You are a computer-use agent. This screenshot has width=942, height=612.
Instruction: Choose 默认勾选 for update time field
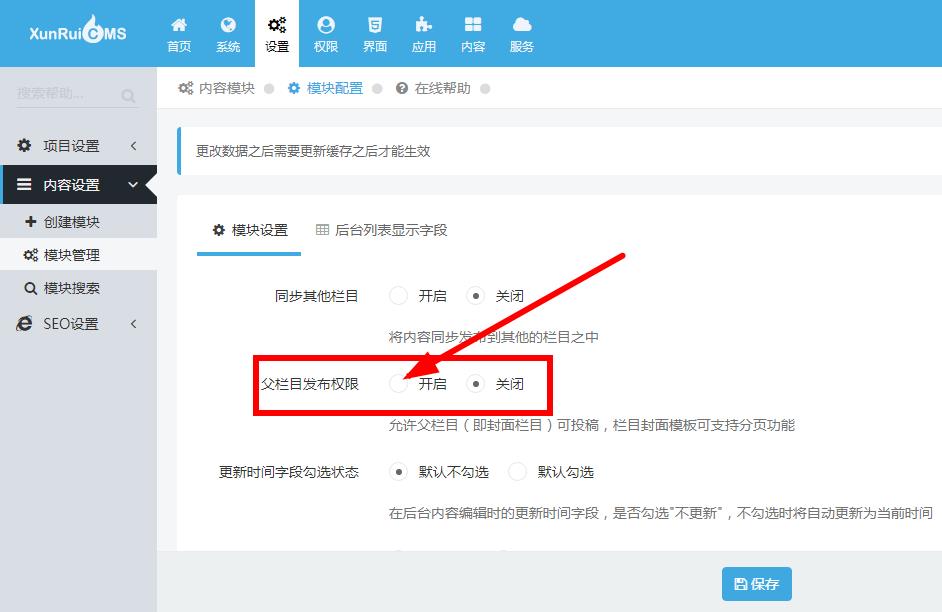coord(518,471)
